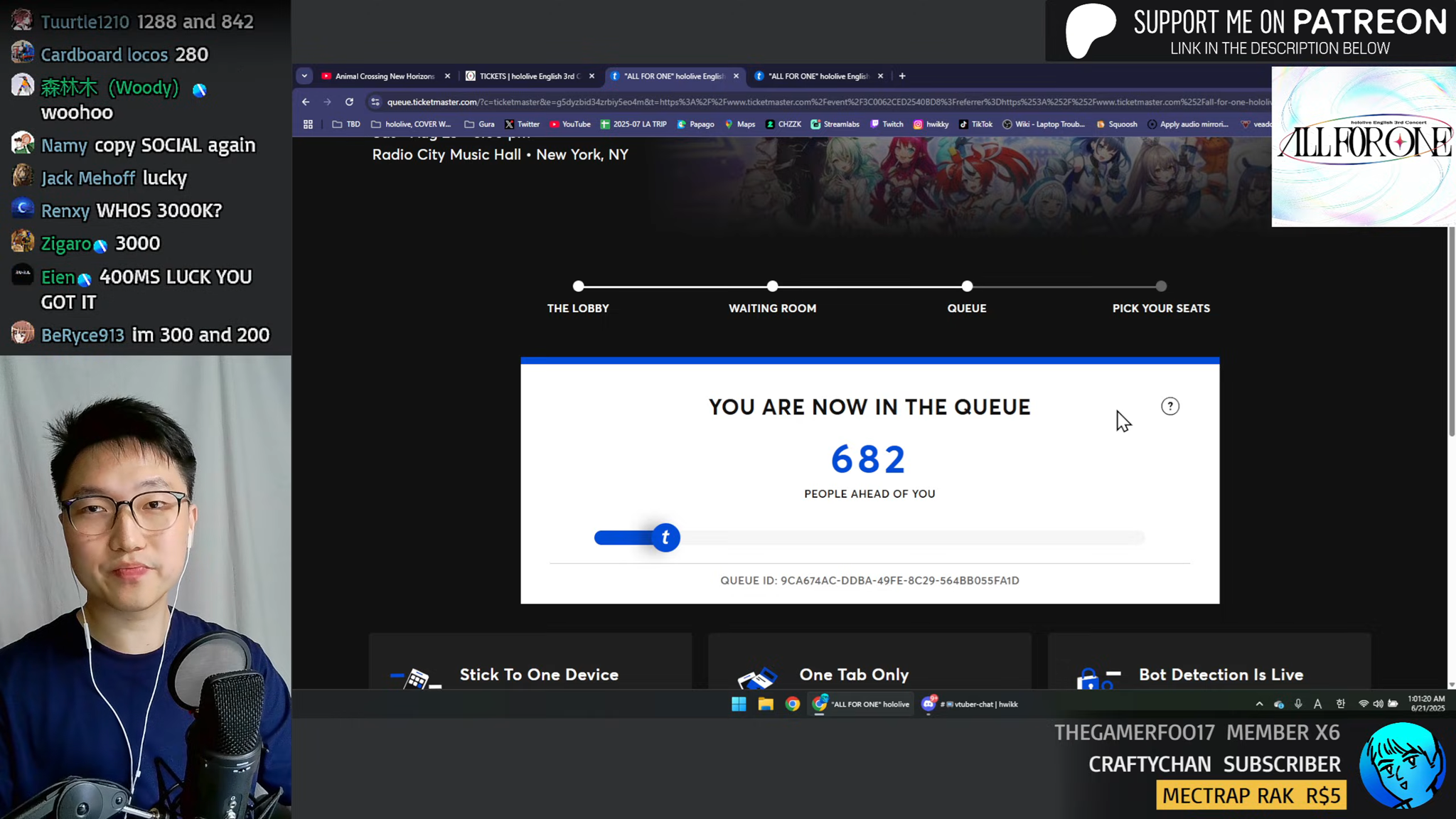The height and width of the screenshot is (819, 1456).
Task: Open the Wiki - Laptop Troub... bookmark
Action: tap(1043, 124)
